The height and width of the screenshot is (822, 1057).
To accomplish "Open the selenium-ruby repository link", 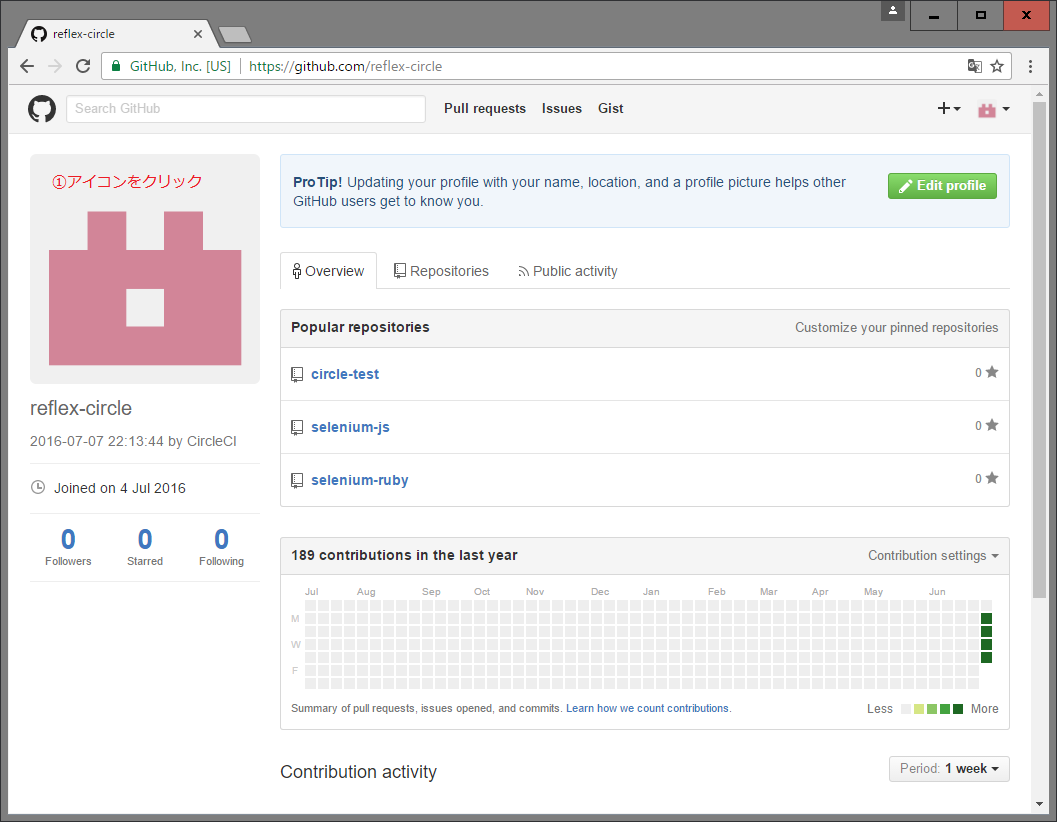I will [360, 480].
